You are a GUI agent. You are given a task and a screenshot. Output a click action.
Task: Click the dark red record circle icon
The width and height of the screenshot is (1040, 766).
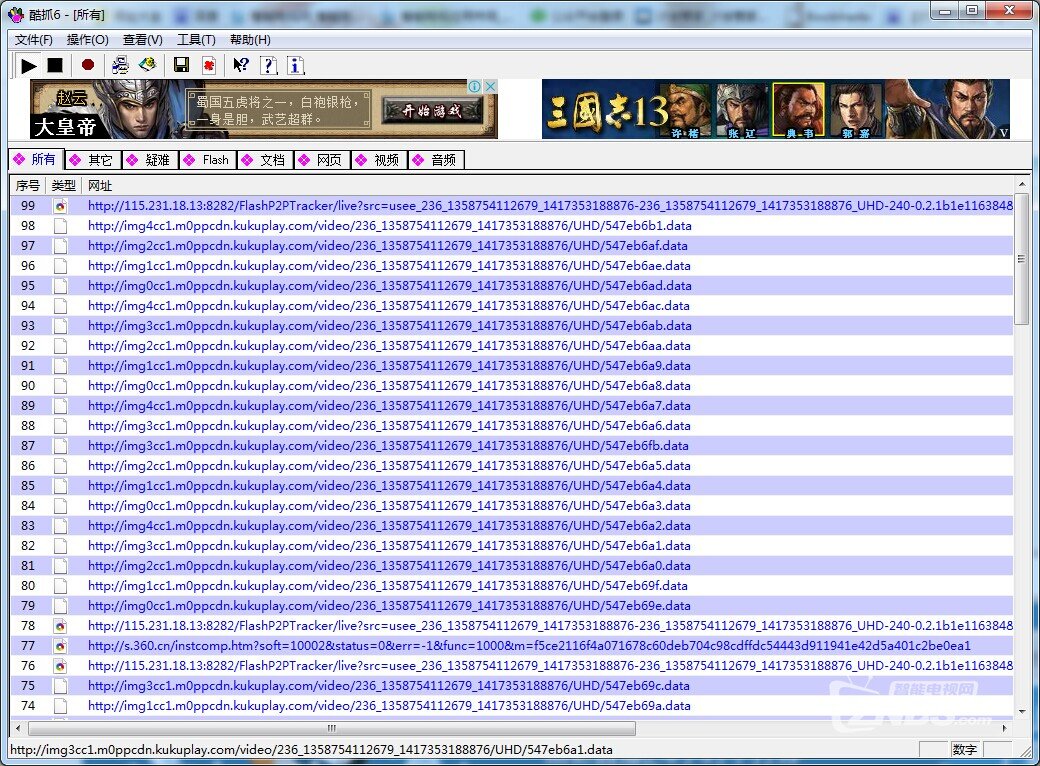click(88, 65)
